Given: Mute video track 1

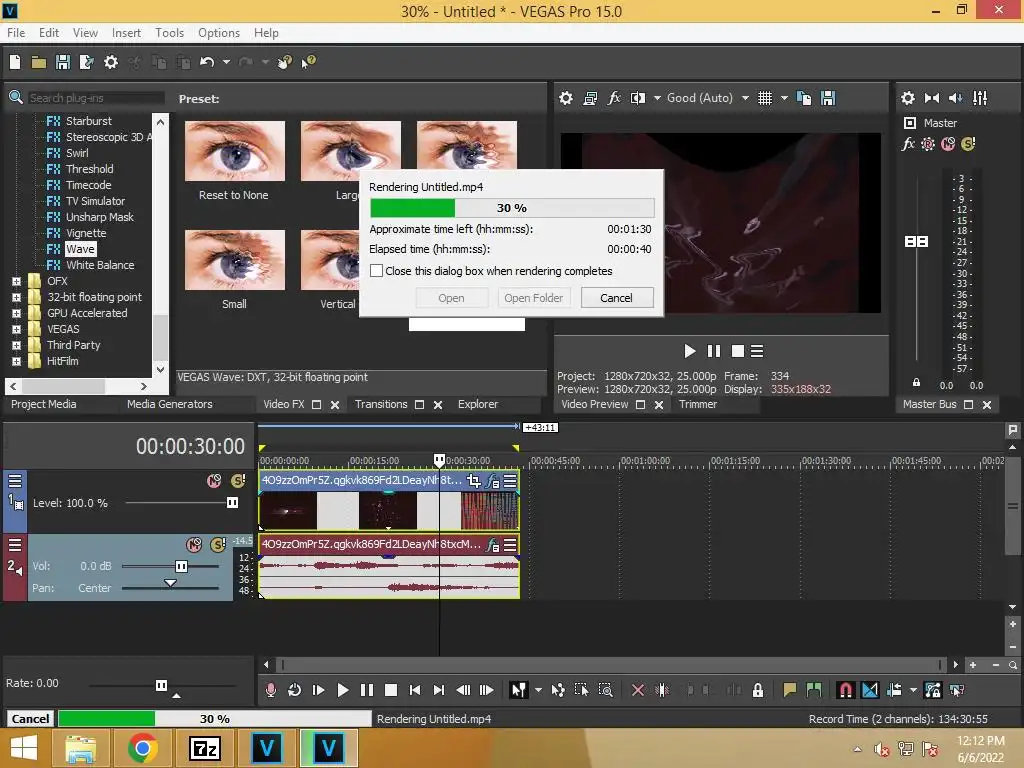Looking at the screenshot, I should (x=214, y=481).
